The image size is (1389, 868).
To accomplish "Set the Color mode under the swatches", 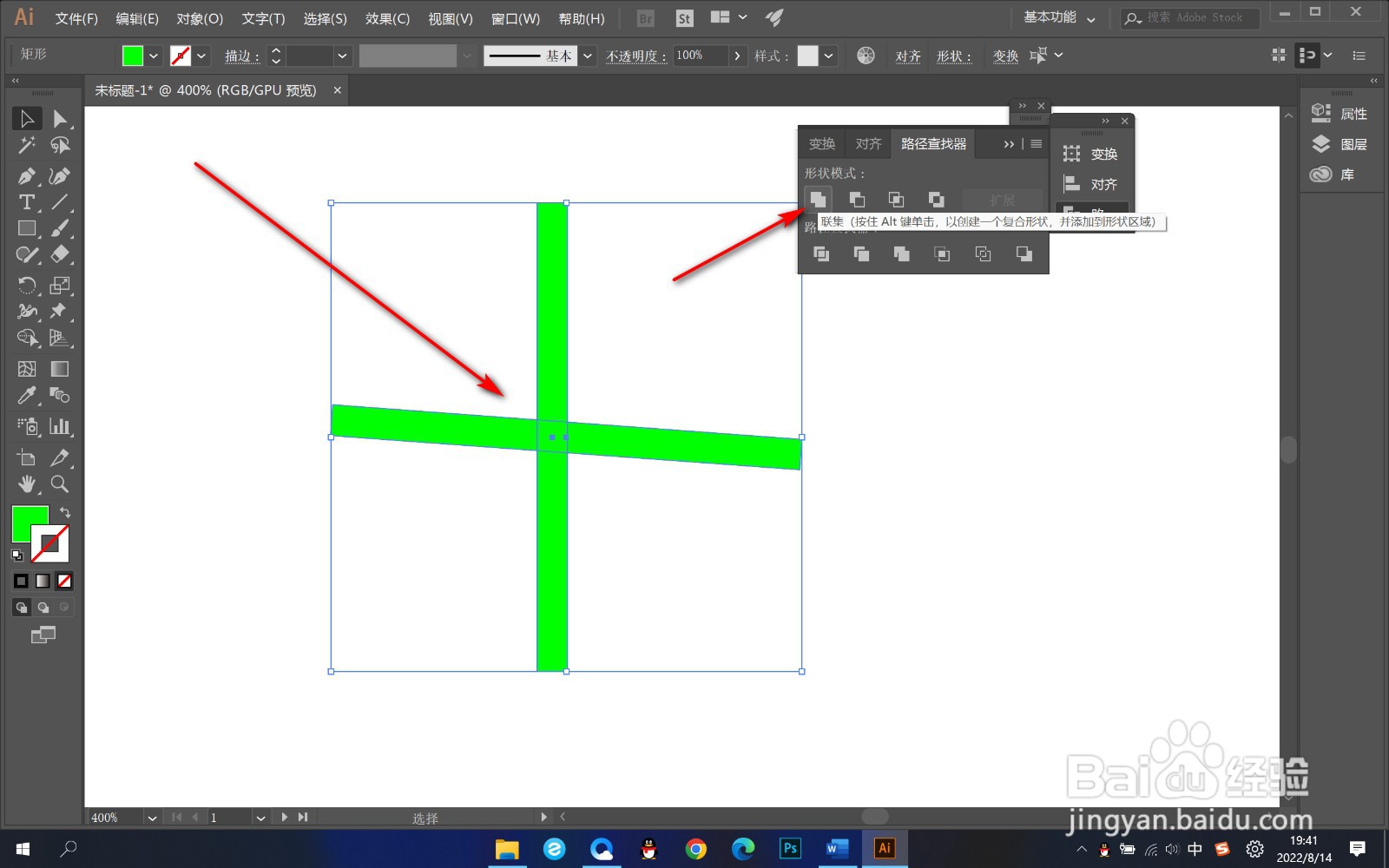I will [x=22, y=581].
